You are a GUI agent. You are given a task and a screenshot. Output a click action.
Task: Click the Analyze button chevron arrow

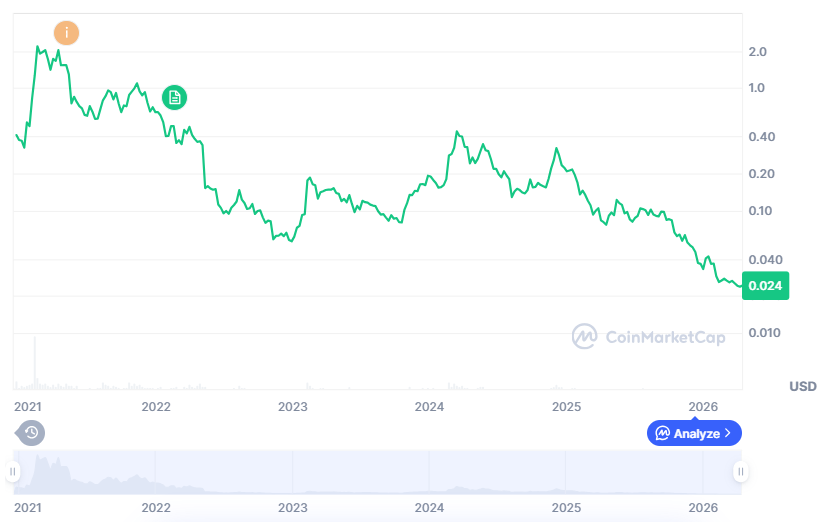click(728, 433)
